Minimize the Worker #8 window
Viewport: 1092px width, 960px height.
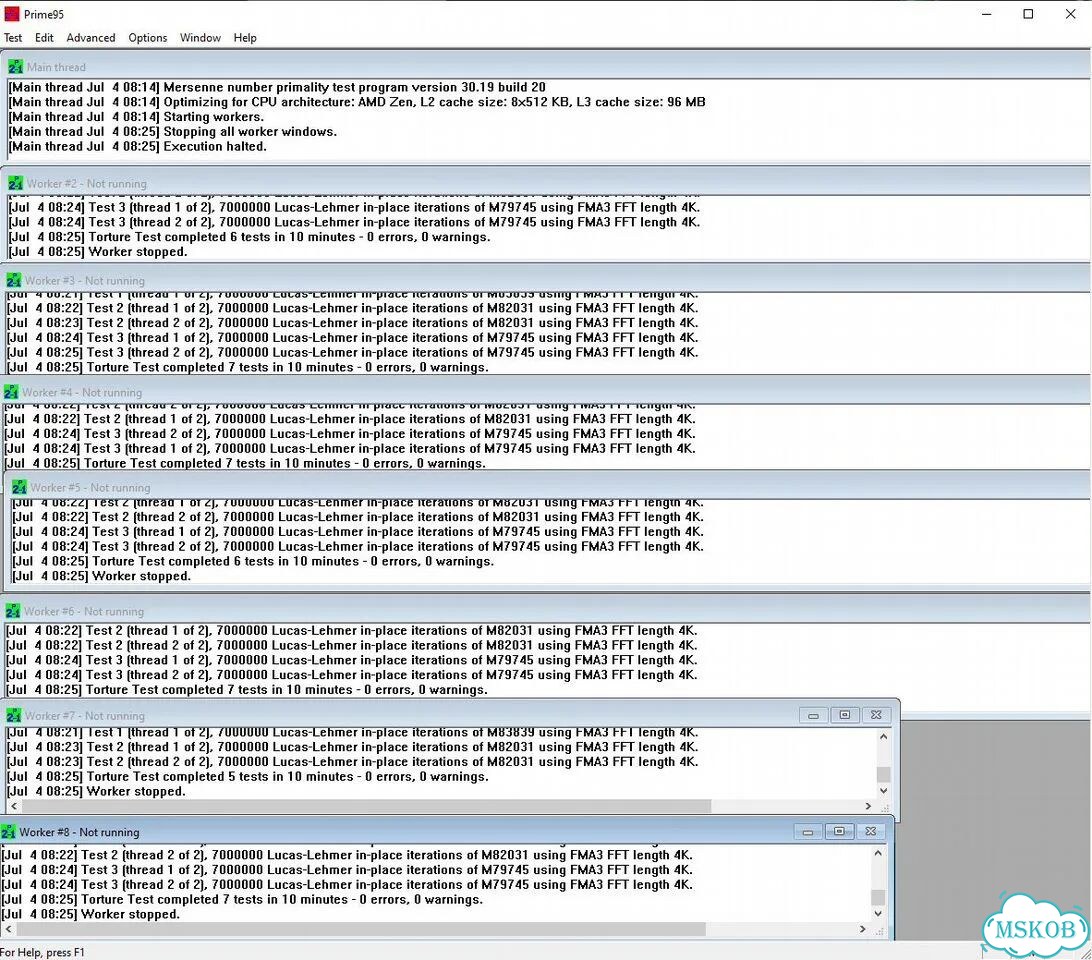coord(807,832)
